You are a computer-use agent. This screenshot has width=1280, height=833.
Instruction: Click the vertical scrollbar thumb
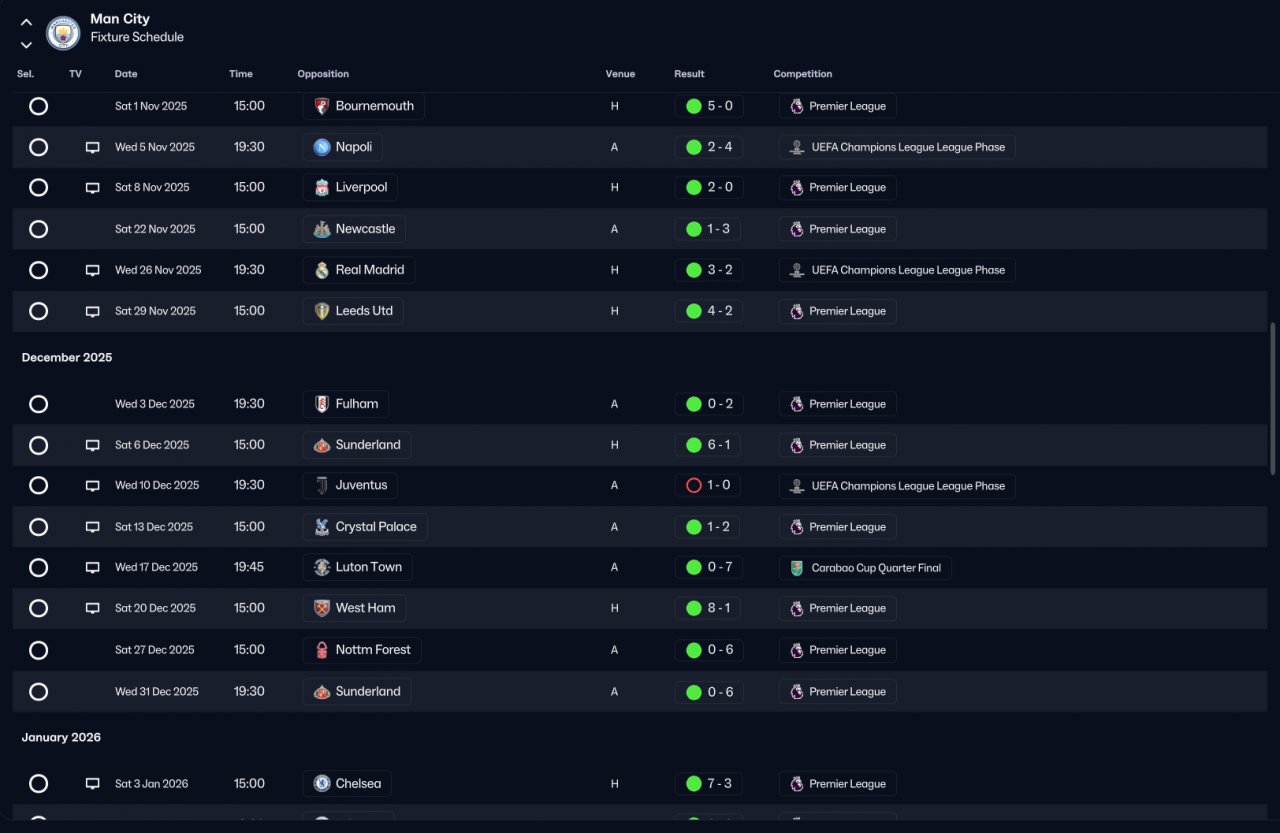coord(1273,398)
